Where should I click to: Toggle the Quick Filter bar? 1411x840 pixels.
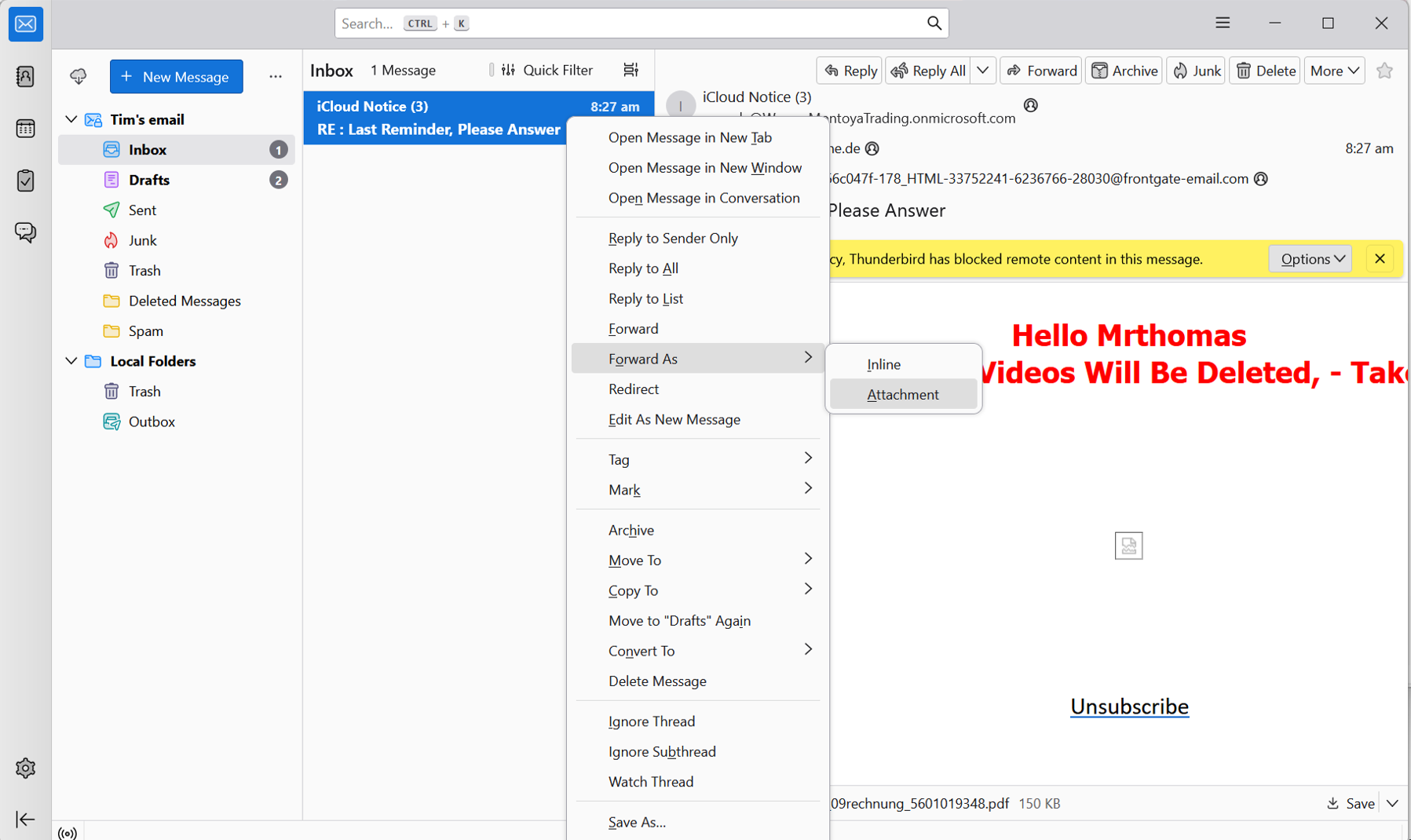(546, 70)
